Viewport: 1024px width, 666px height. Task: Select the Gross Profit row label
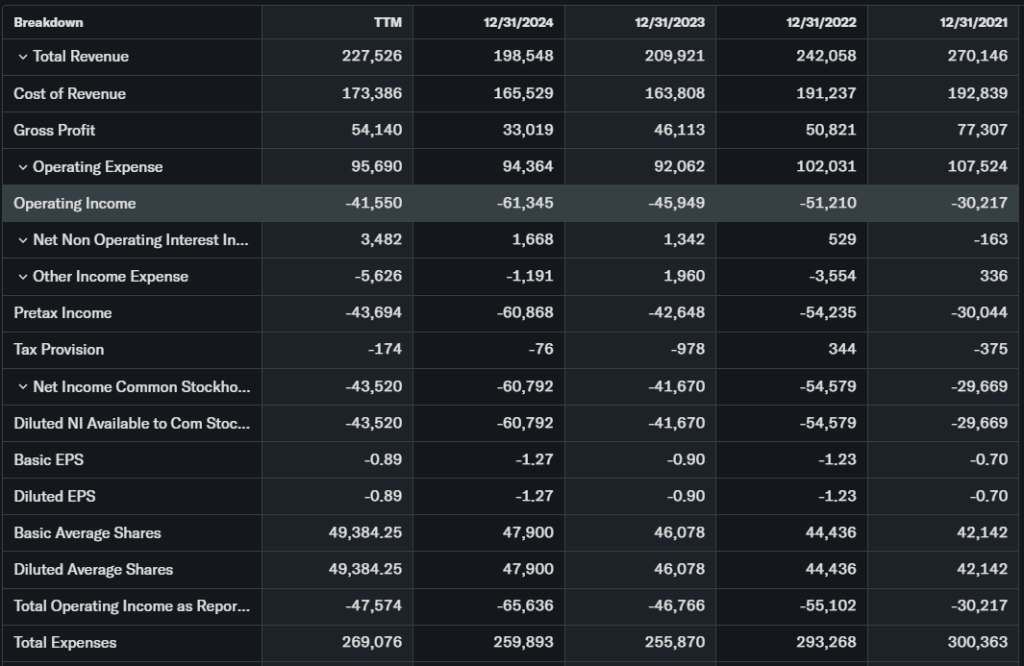tap(54, 130)
